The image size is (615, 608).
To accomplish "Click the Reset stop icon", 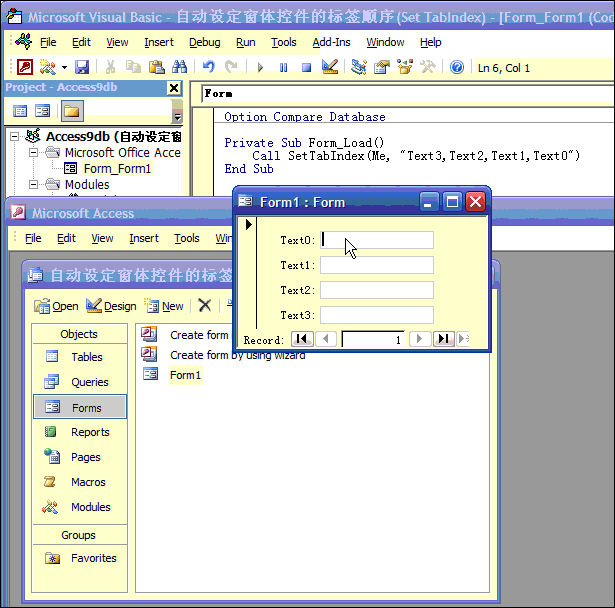I will (x=306, y=67).
